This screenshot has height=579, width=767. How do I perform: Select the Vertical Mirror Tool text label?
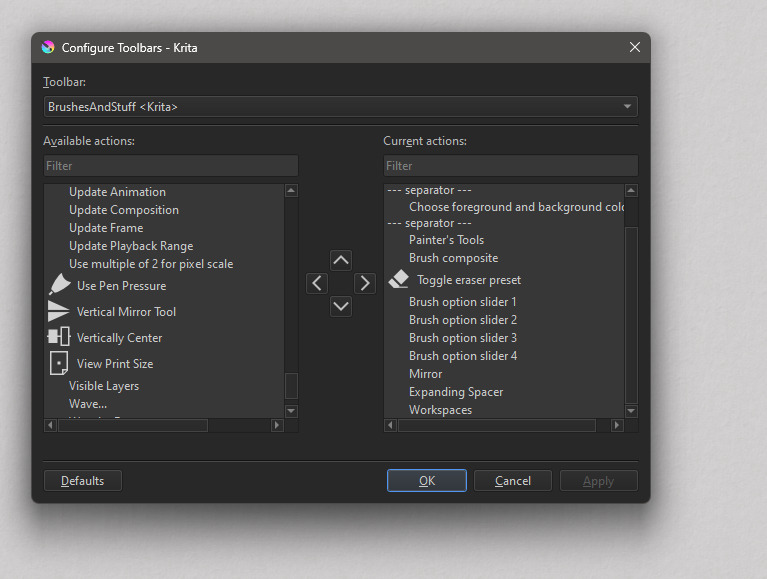pos(126,312)
